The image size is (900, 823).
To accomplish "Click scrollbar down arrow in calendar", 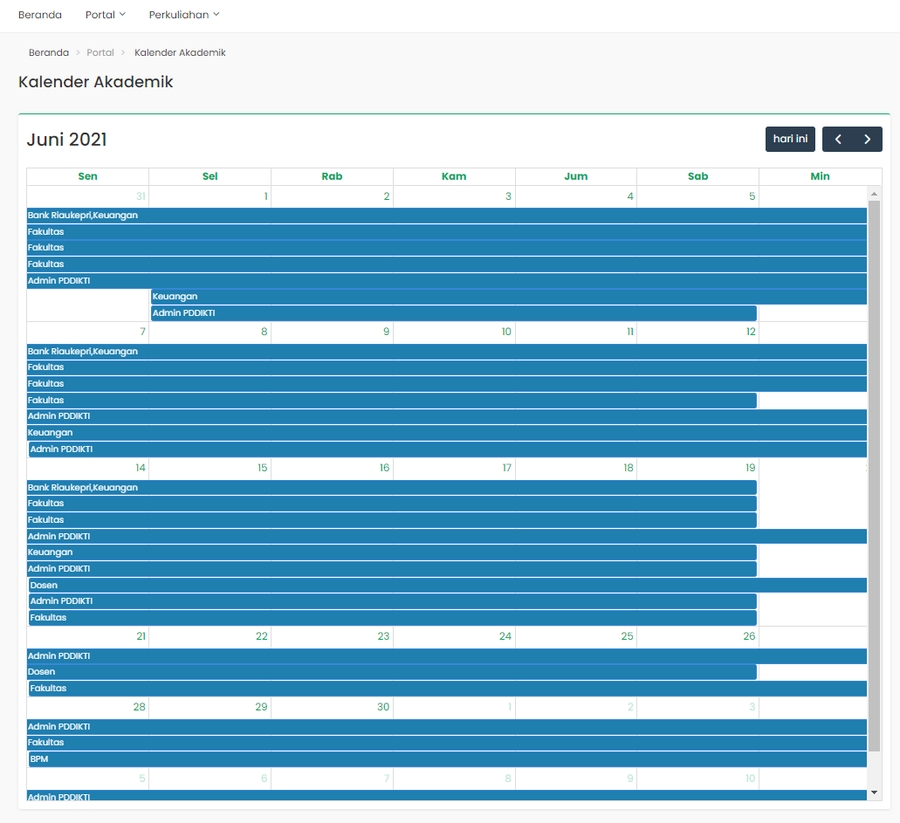I will point(874,792).
